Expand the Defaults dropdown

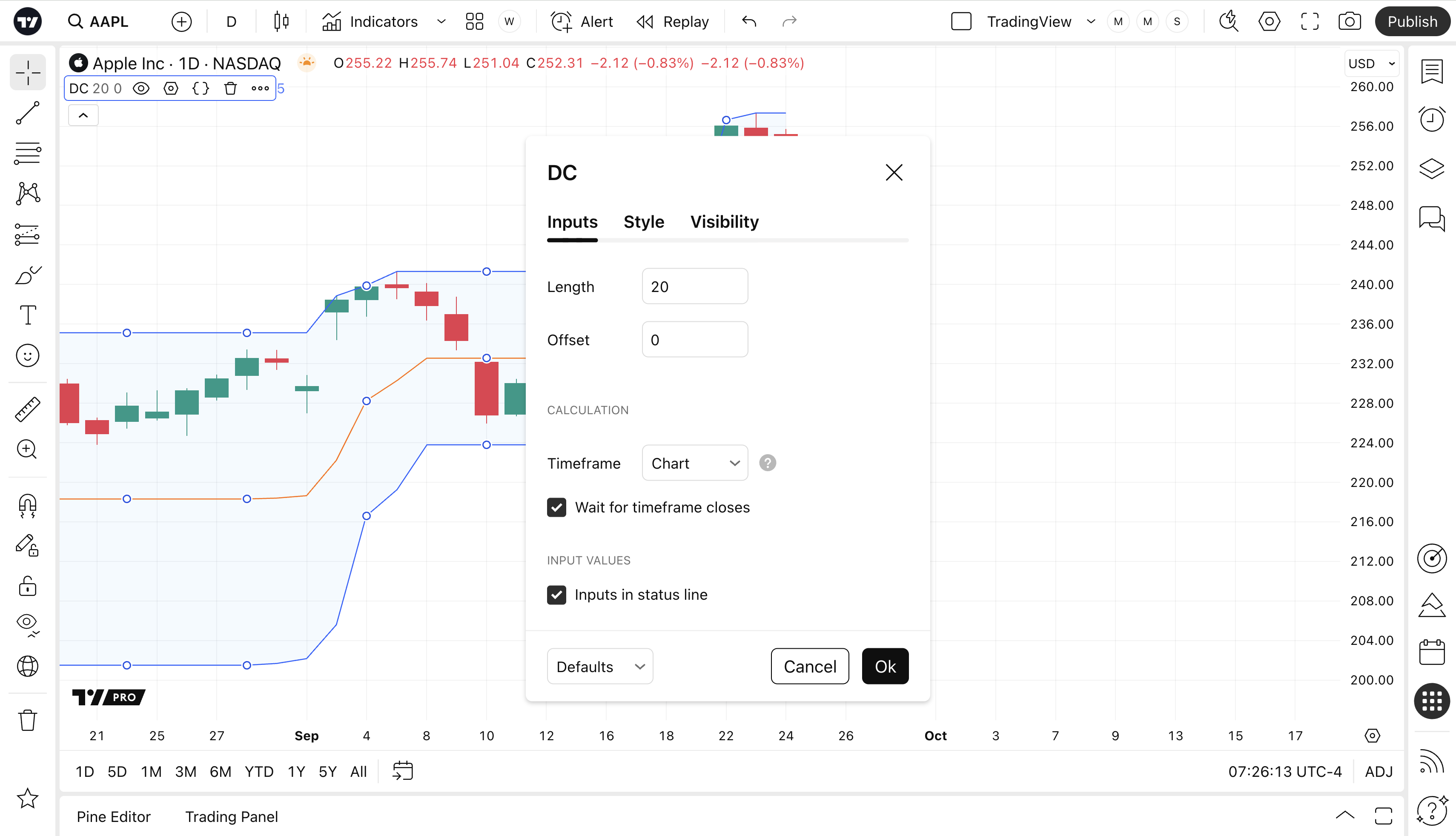coord(599,667)
